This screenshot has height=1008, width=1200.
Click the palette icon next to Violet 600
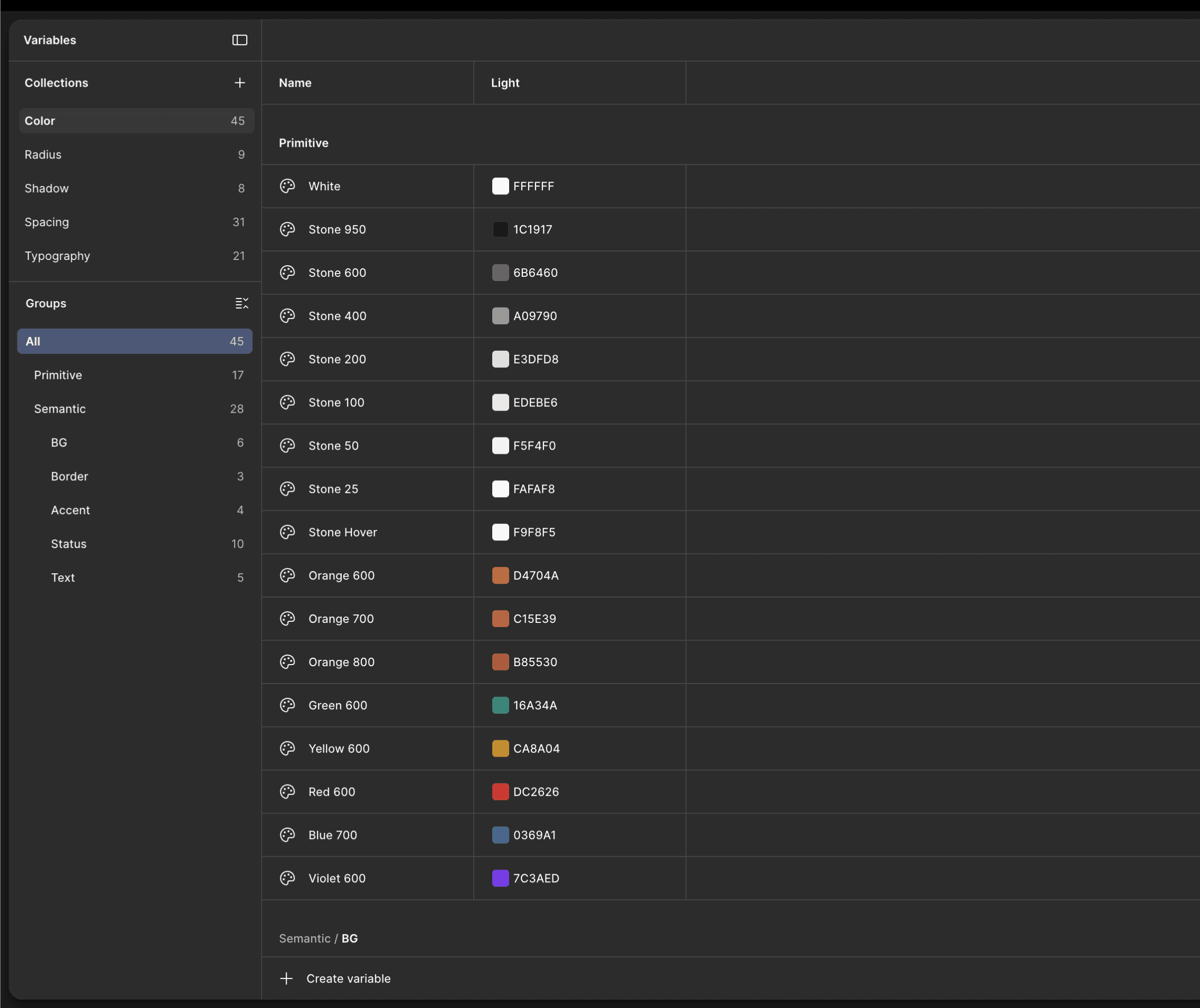click(x=287, y=878)
